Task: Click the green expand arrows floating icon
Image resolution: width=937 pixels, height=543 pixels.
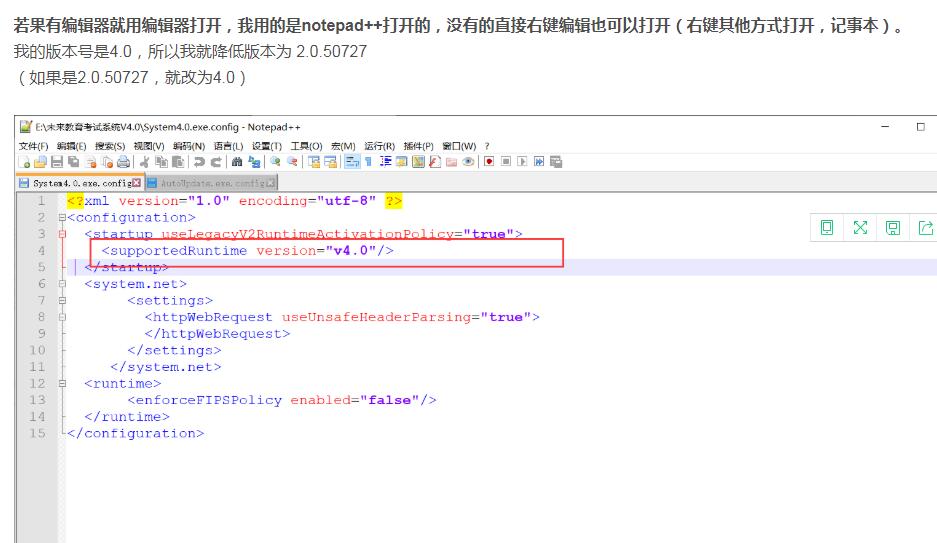Action: [x=860, y=228]
